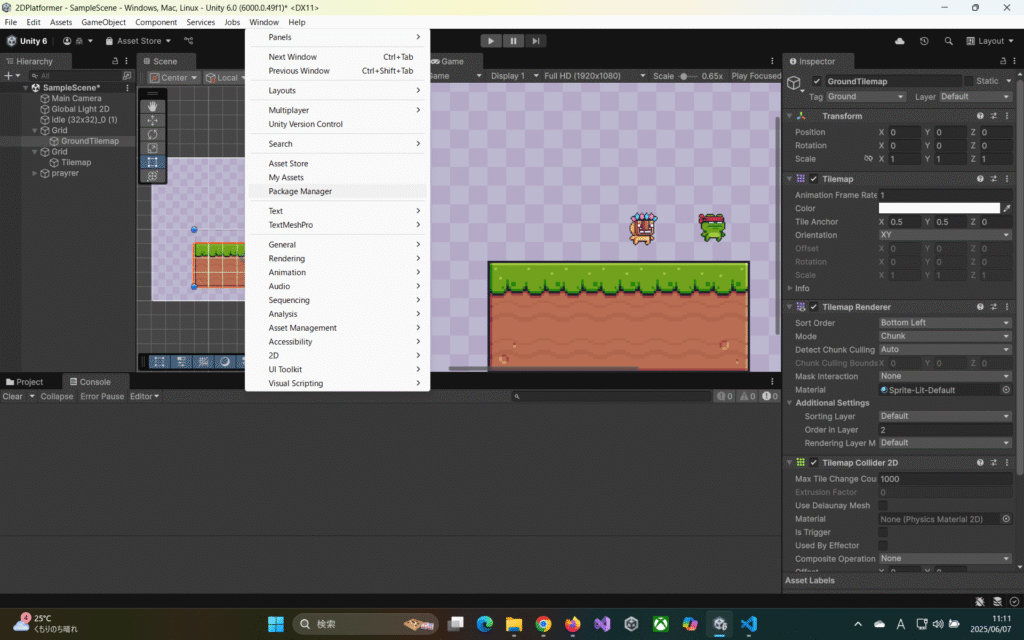Switch to the Project tab
The height and width of the screenshot is (640, 1024).
[x=25, y=382]
